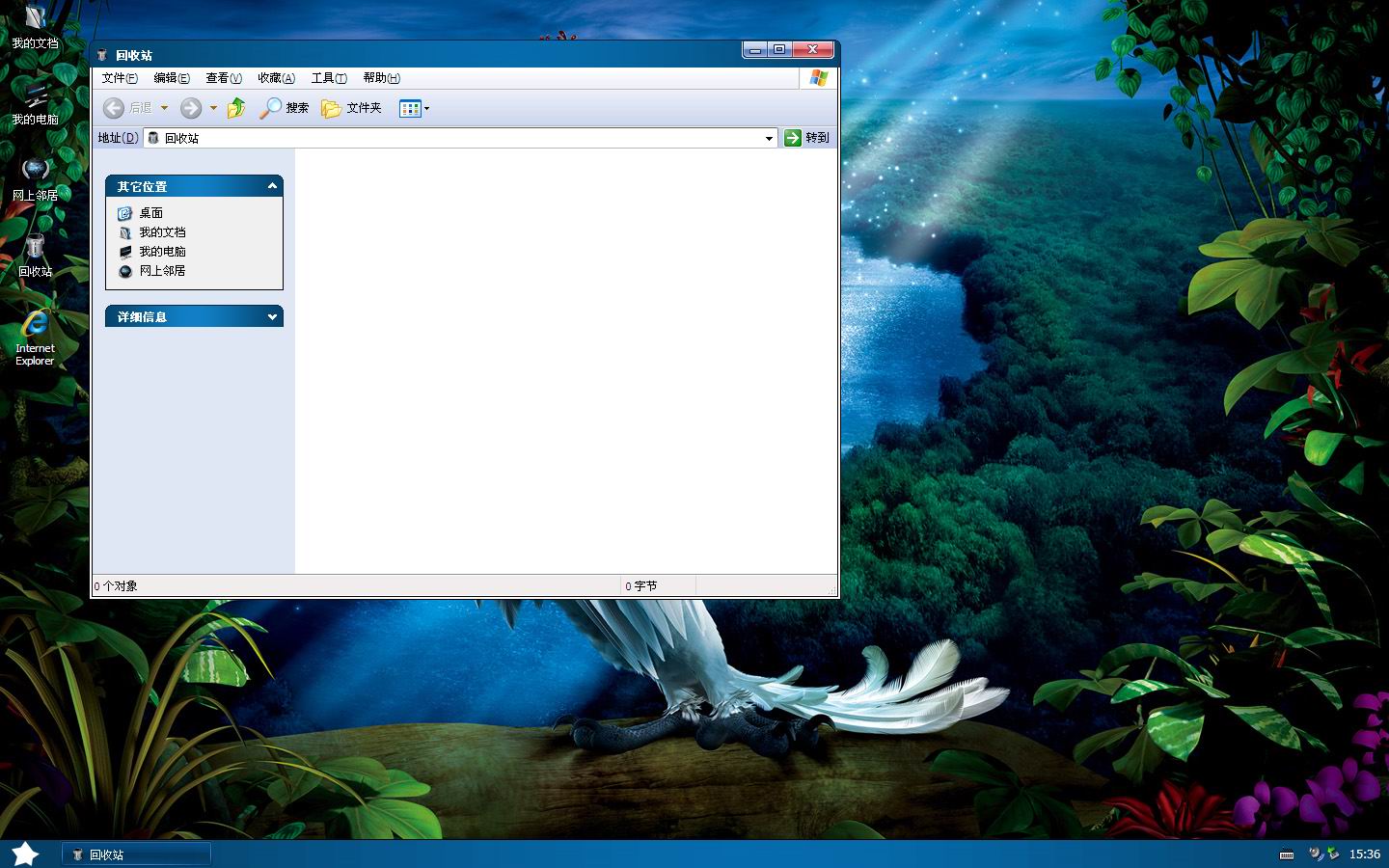
Task: Click the Windows flag logo in menu bar
Action: 819,78
